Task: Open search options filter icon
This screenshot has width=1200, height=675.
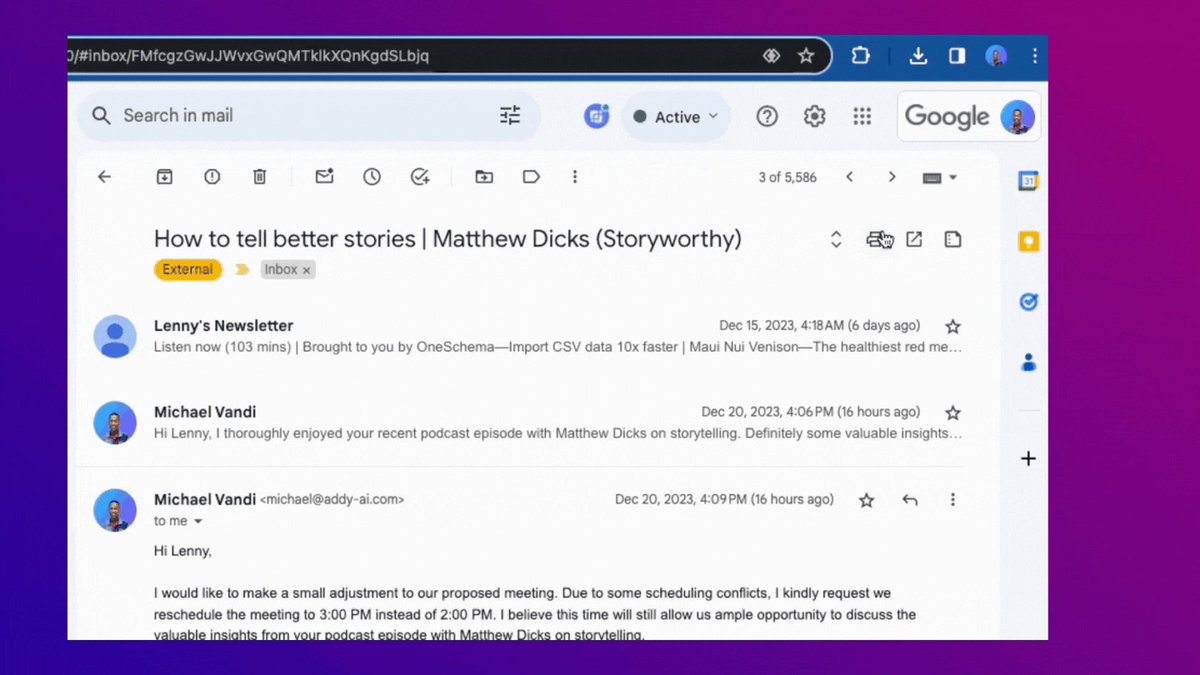Action: click(510, 115)
